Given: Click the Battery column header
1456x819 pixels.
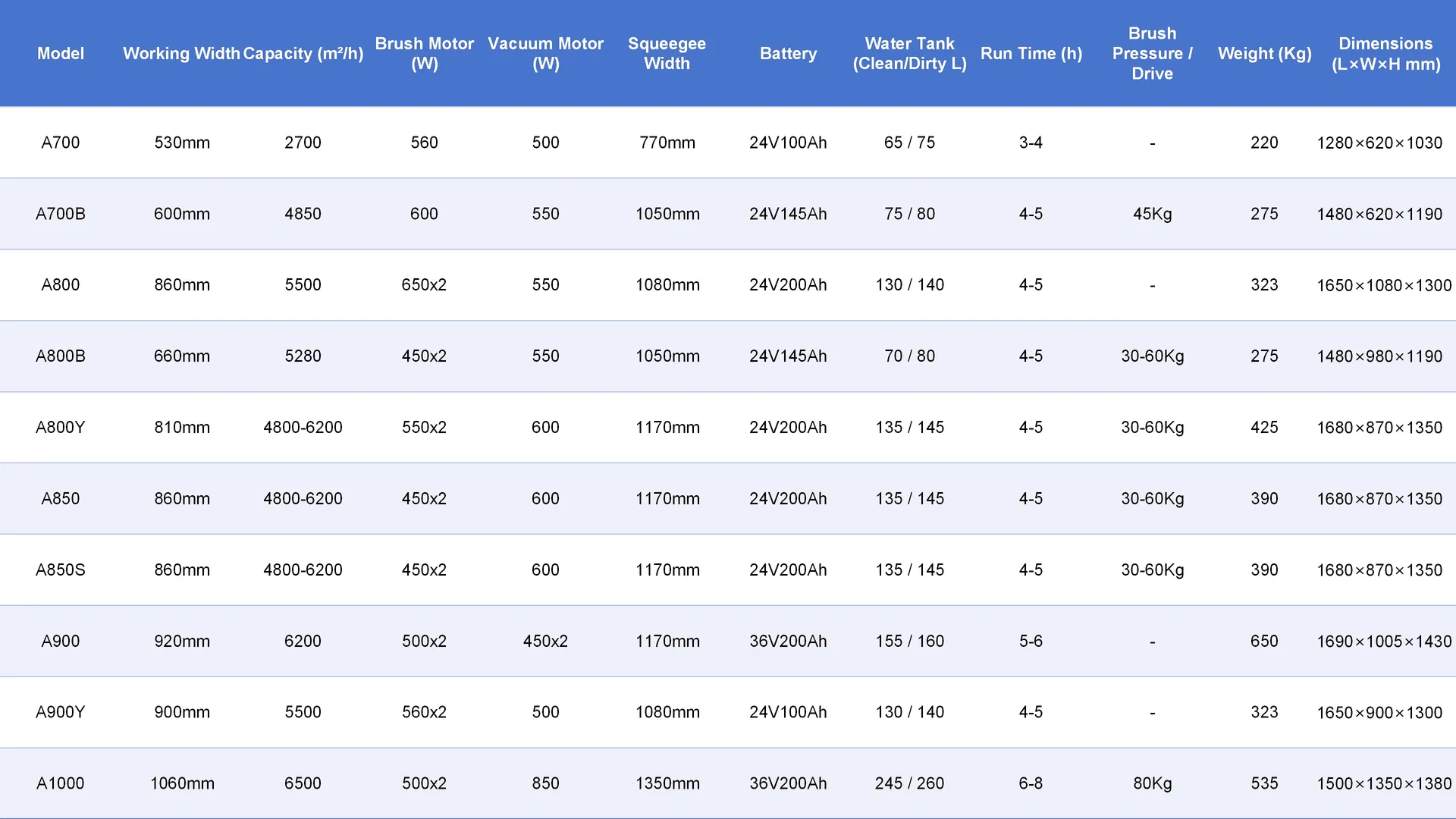Looking at the screenshot, I should point(788,53).
